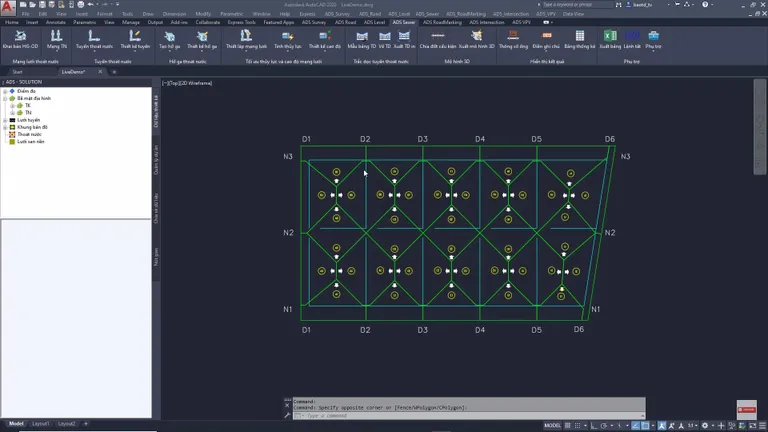Screen dimensions: 768x432
Task: Toggle ortho mode in status bar
Action: (594, 426)
